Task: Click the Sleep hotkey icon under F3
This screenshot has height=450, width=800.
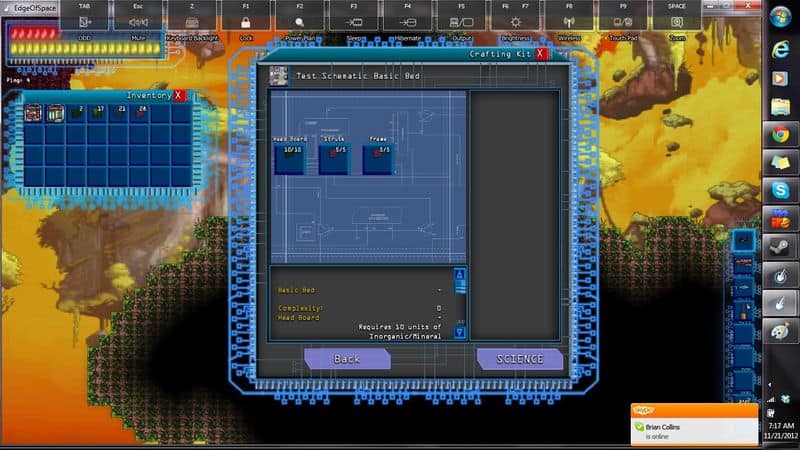Action: click(354, 22)
